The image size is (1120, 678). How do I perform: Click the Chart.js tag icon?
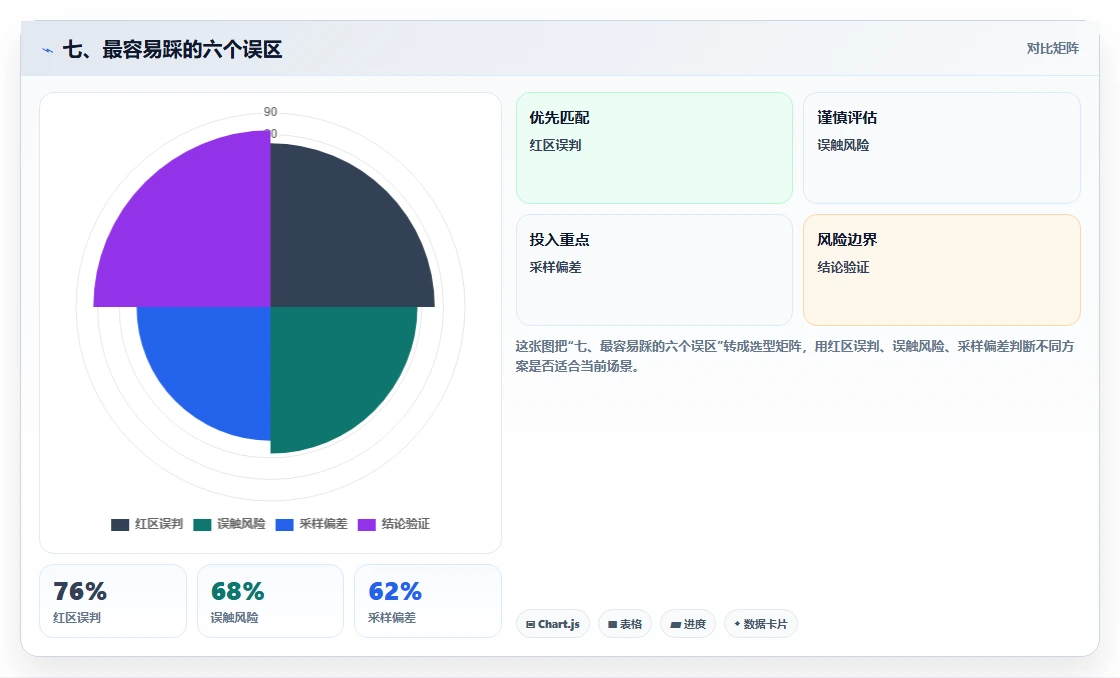tap(531, 624)
